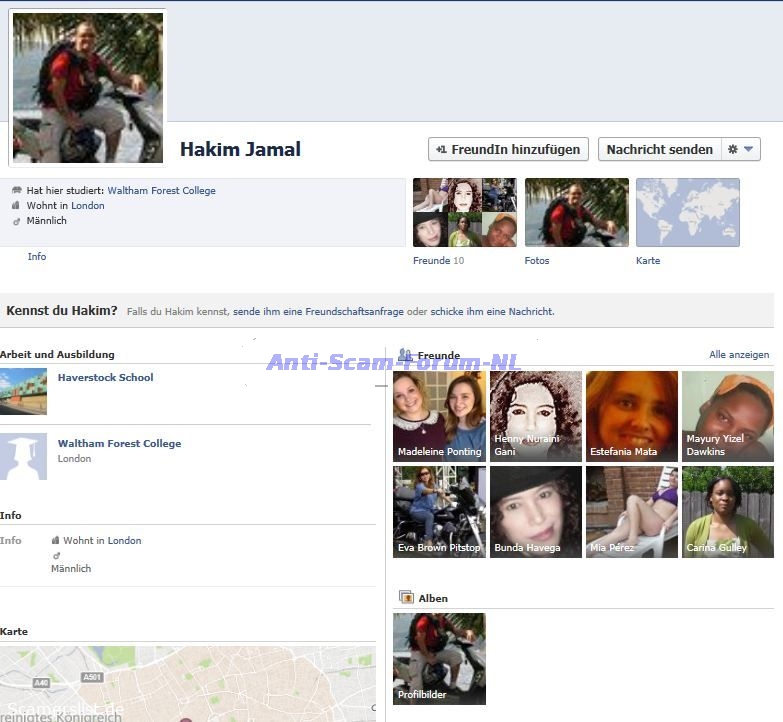Click the London link under Wohnt in
Viewport: 783px width, 722px height.
pyautogui.click(x=88, y=206)
